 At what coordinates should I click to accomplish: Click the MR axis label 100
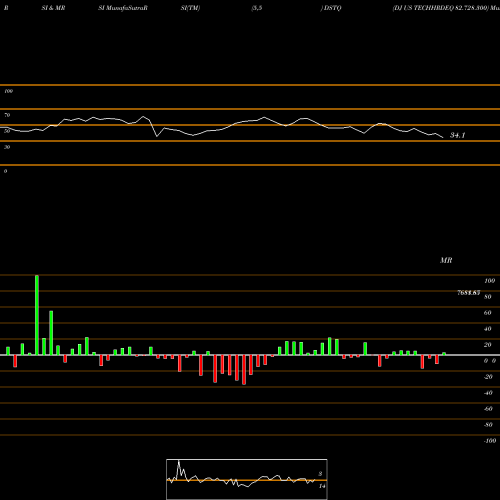click(490, 281)
